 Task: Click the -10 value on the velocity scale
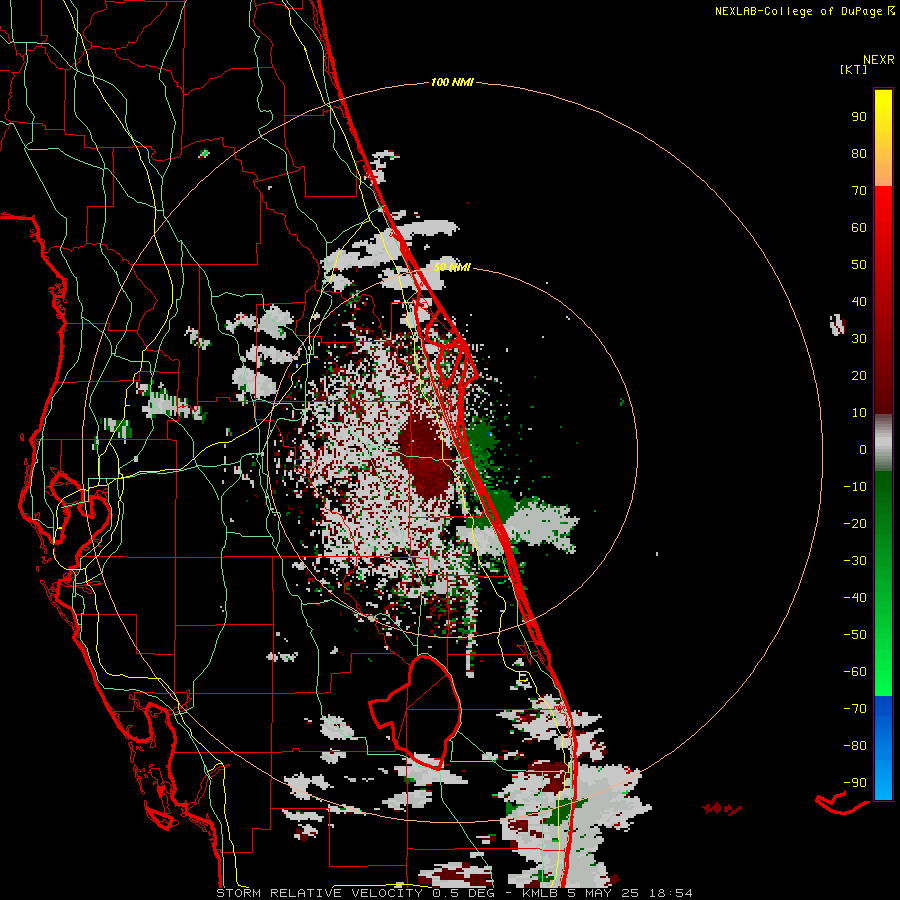tap(855, 487)
